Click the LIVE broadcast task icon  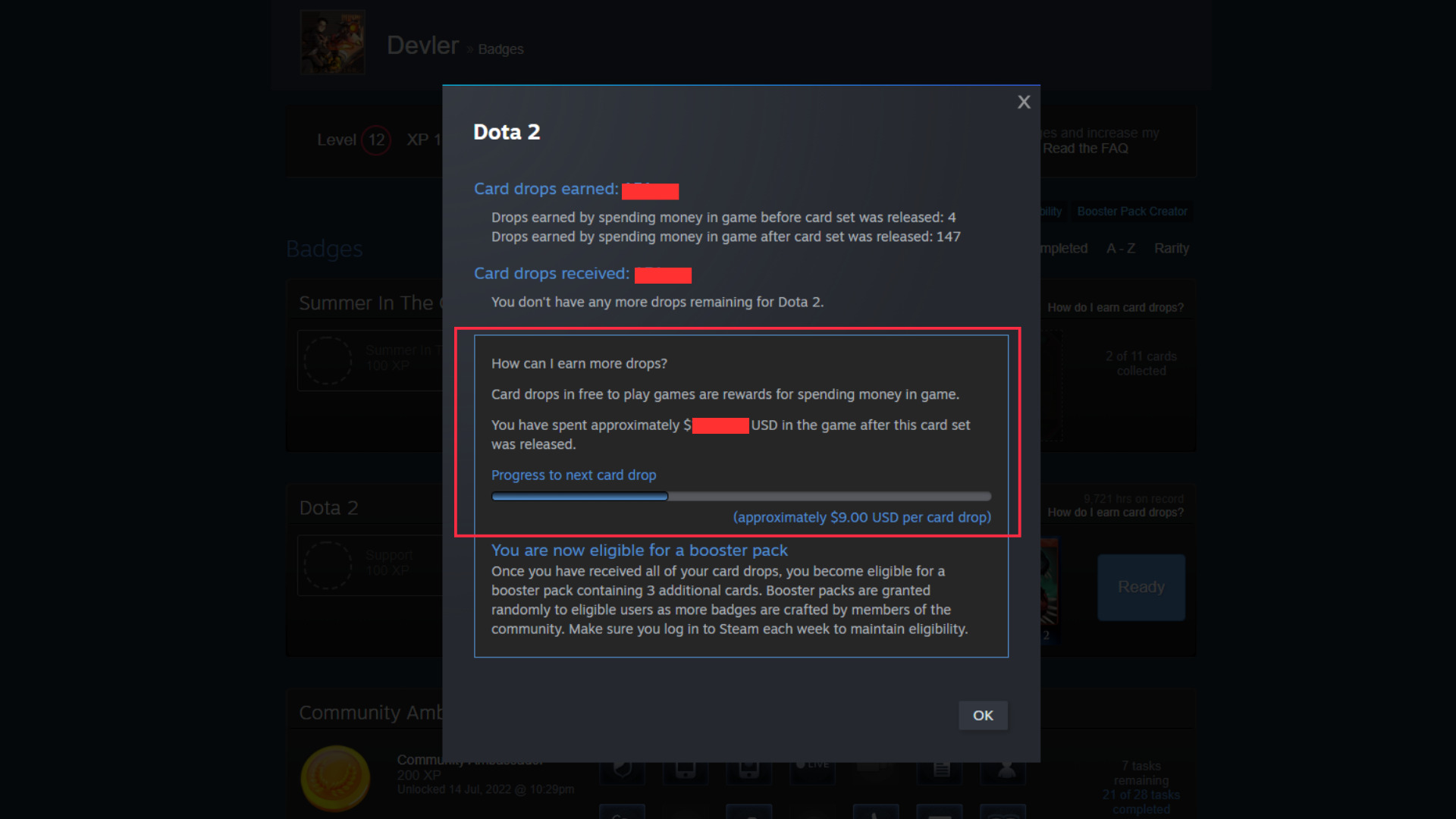click(812, 769)
